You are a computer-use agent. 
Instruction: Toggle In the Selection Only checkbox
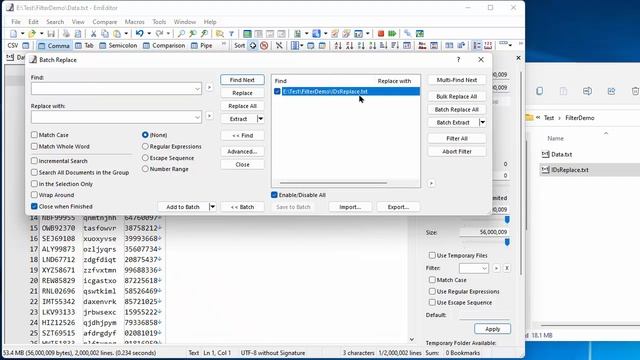[x=34, y=184]
